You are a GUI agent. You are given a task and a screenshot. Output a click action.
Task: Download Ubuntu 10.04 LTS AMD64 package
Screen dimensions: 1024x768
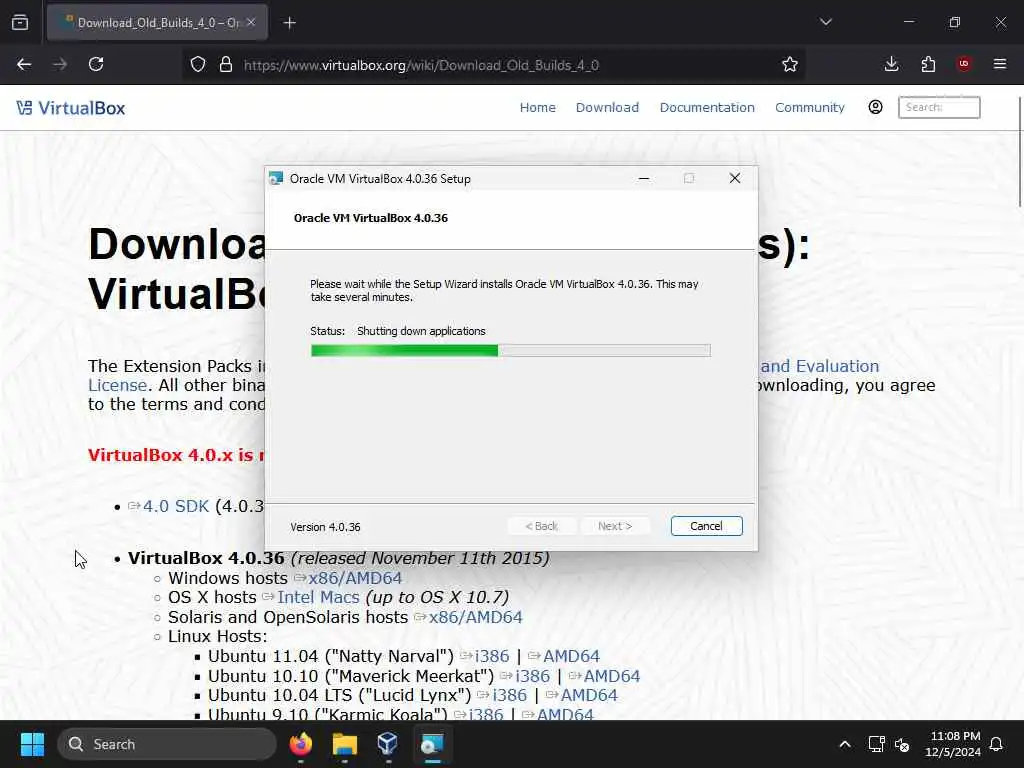(x=589, y=695)
